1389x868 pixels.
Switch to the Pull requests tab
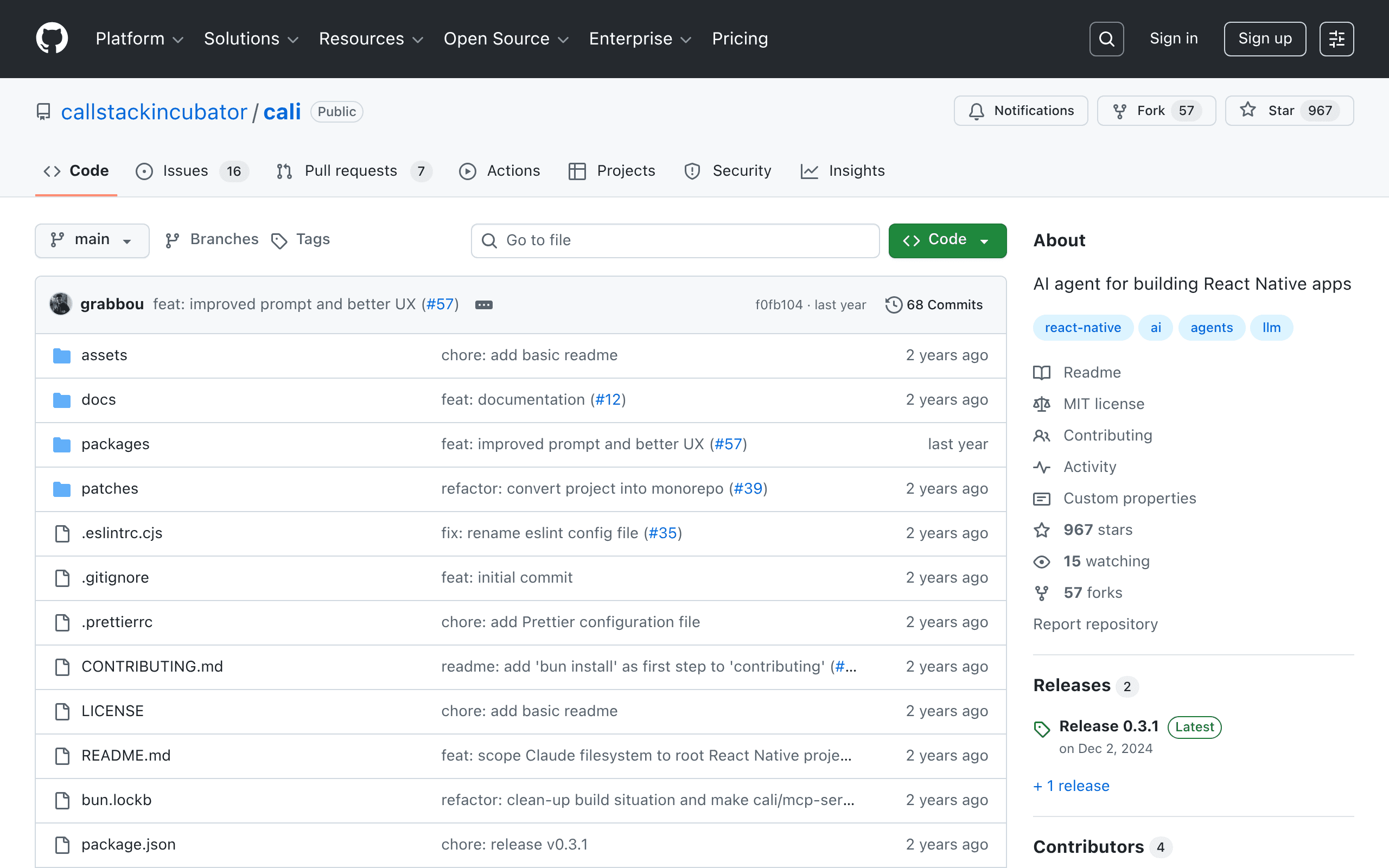coord(354,171)
